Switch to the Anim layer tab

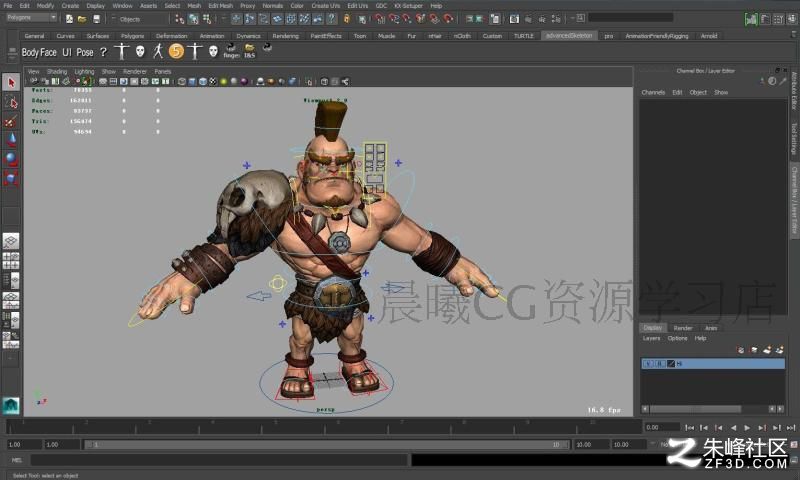(711, 328)
